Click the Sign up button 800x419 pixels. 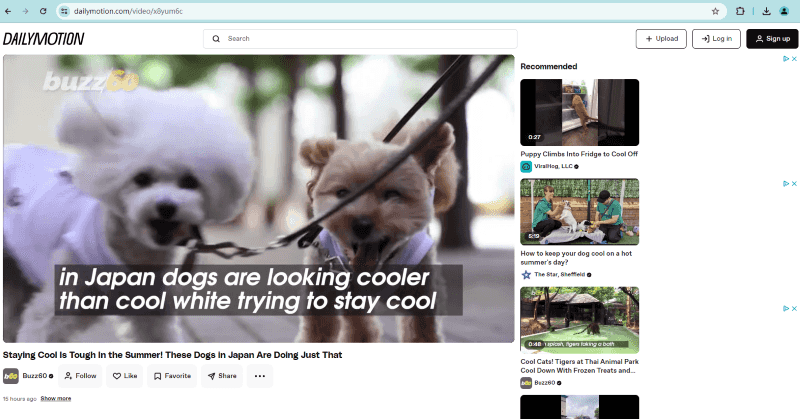coord(772,39)
